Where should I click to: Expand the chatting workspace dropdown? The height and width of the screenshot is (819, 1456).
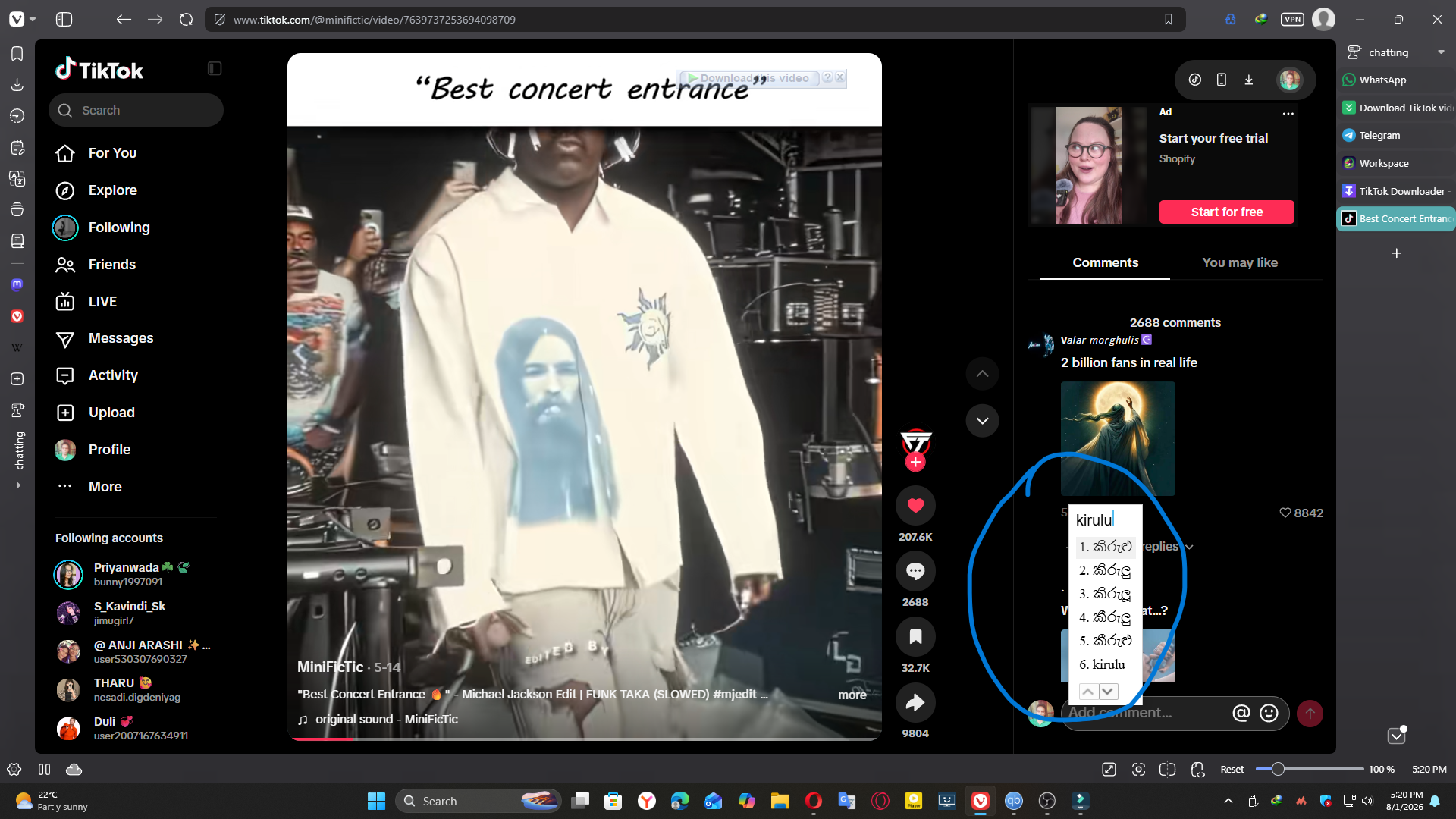point(1441,52)
